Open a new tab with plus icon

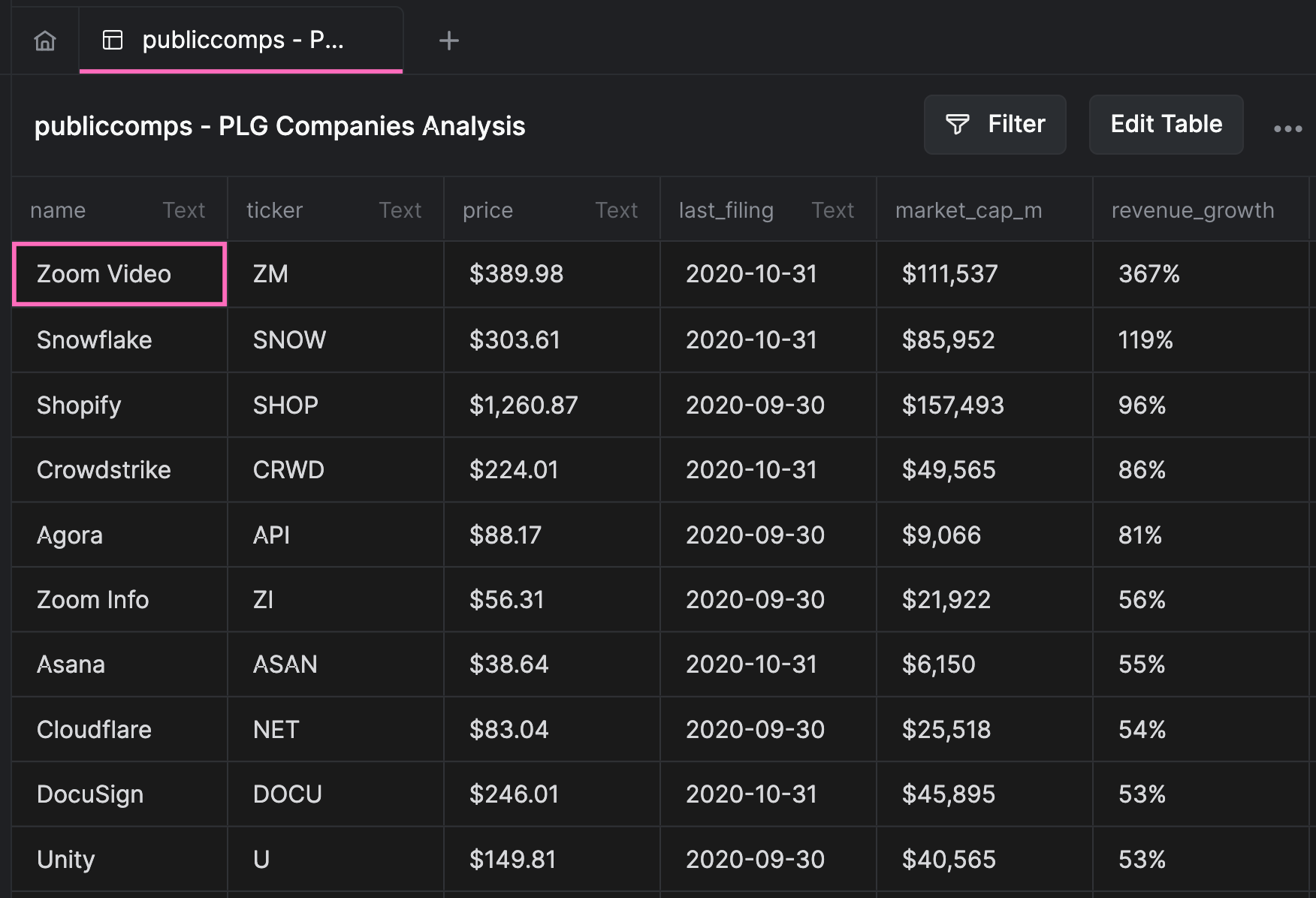448,41
